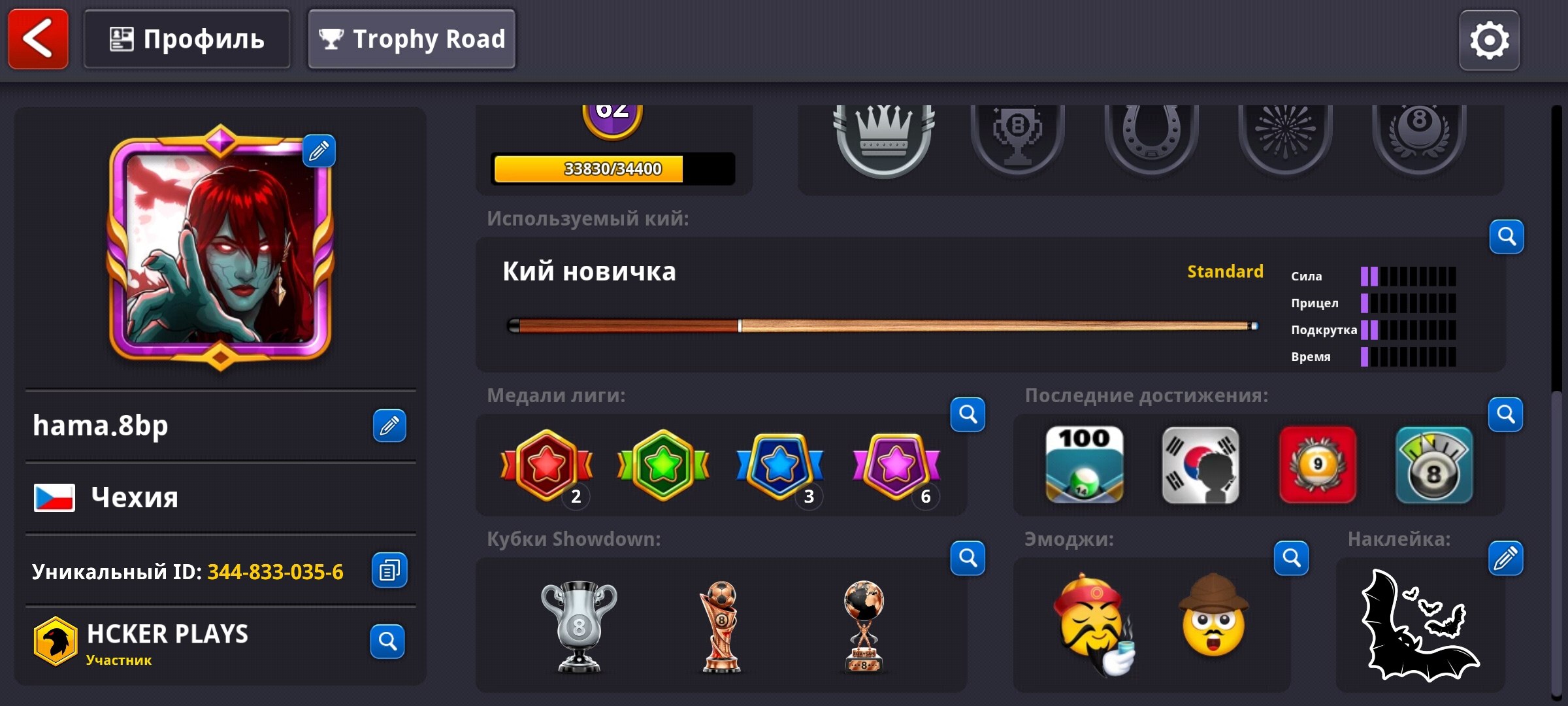Open the settings gear menu
1568x706 pixels.
(x=1489, y=40)
